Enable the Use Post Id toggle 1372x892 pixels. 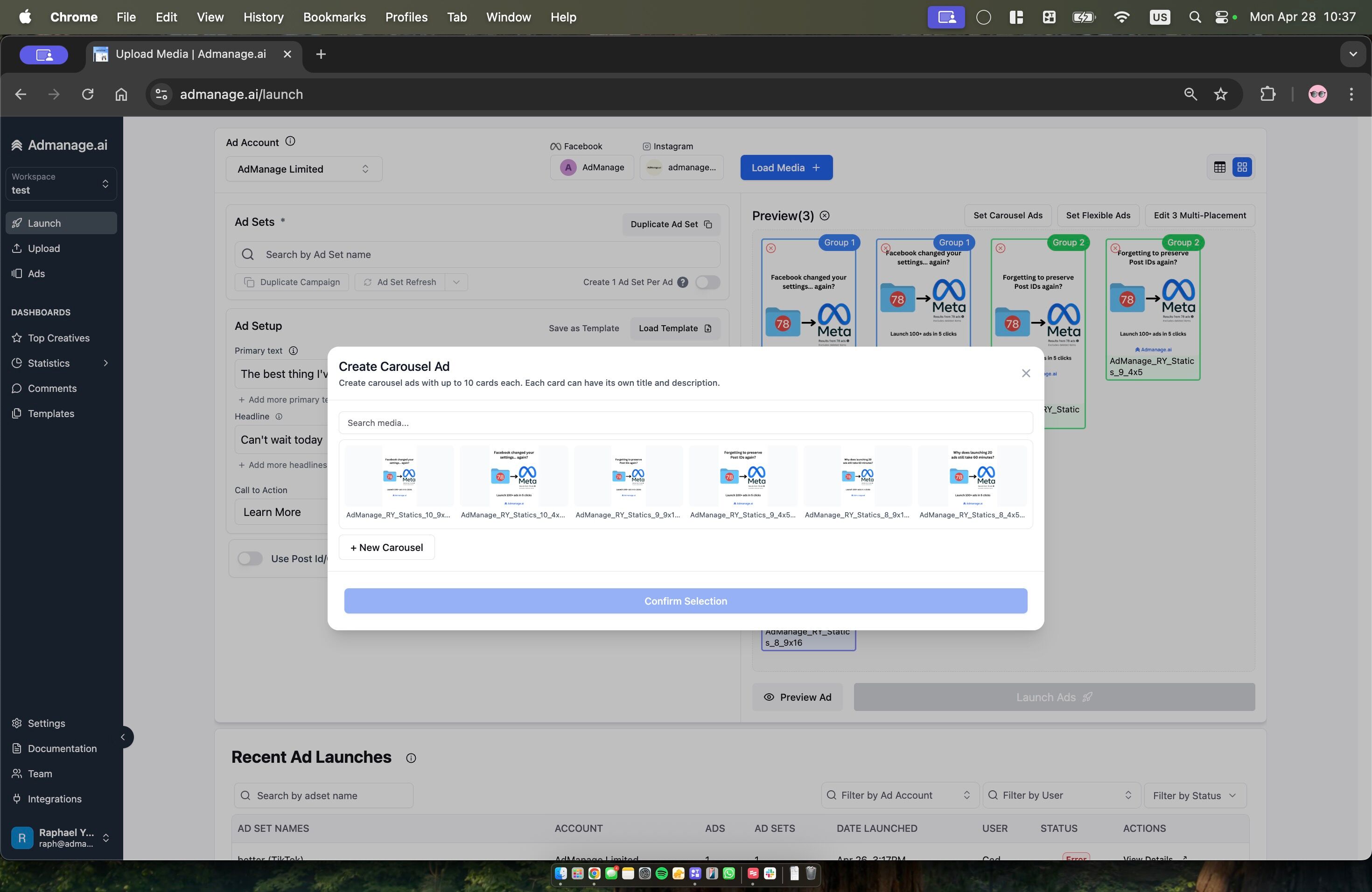click(250, 558)
